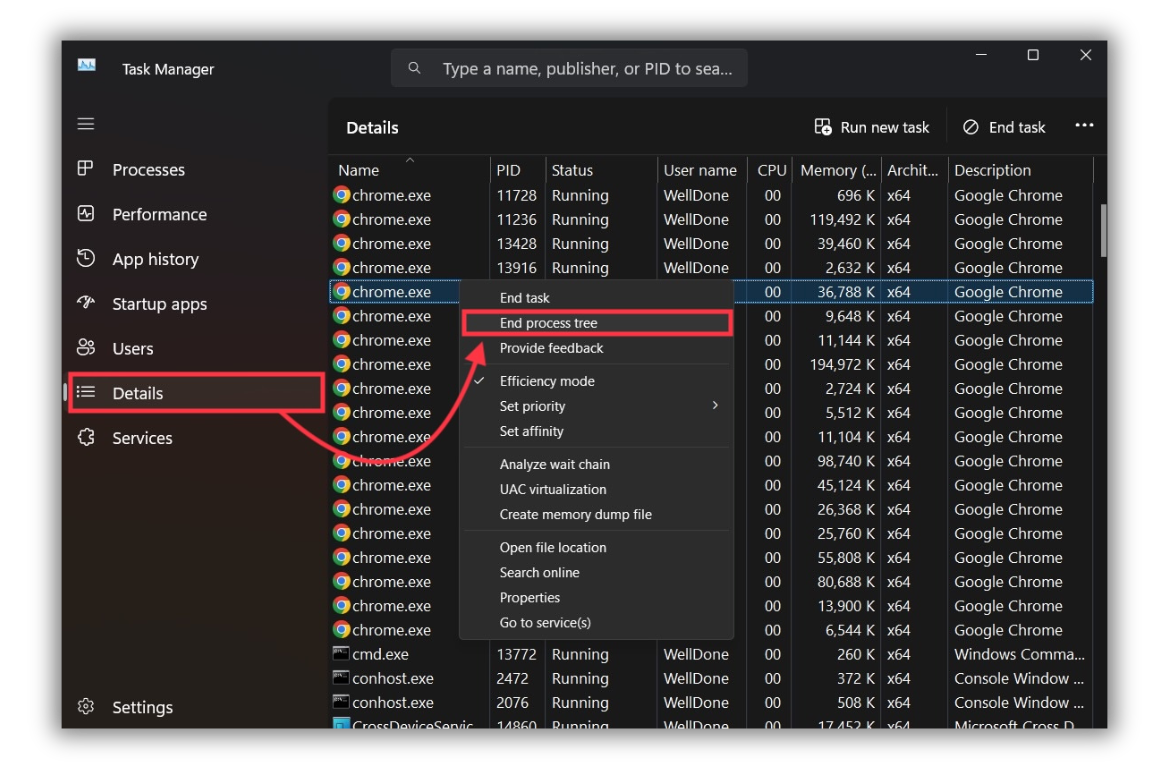1169x769 pixels.
Task: Click Windows Comma... description cell
Action: pos(1019,654)
